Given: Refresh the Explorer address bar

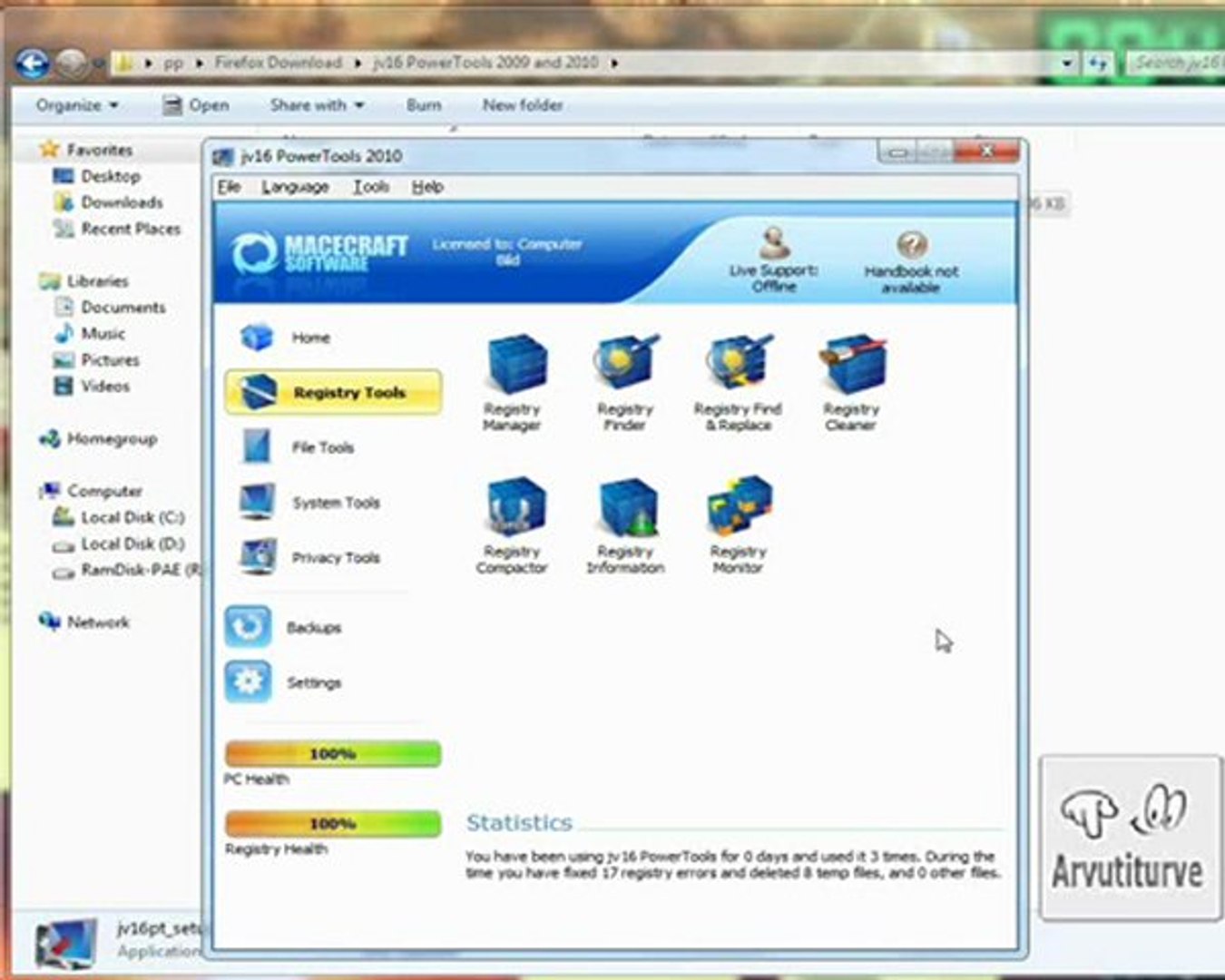Looking at the screenshot, I should 1099,63.
